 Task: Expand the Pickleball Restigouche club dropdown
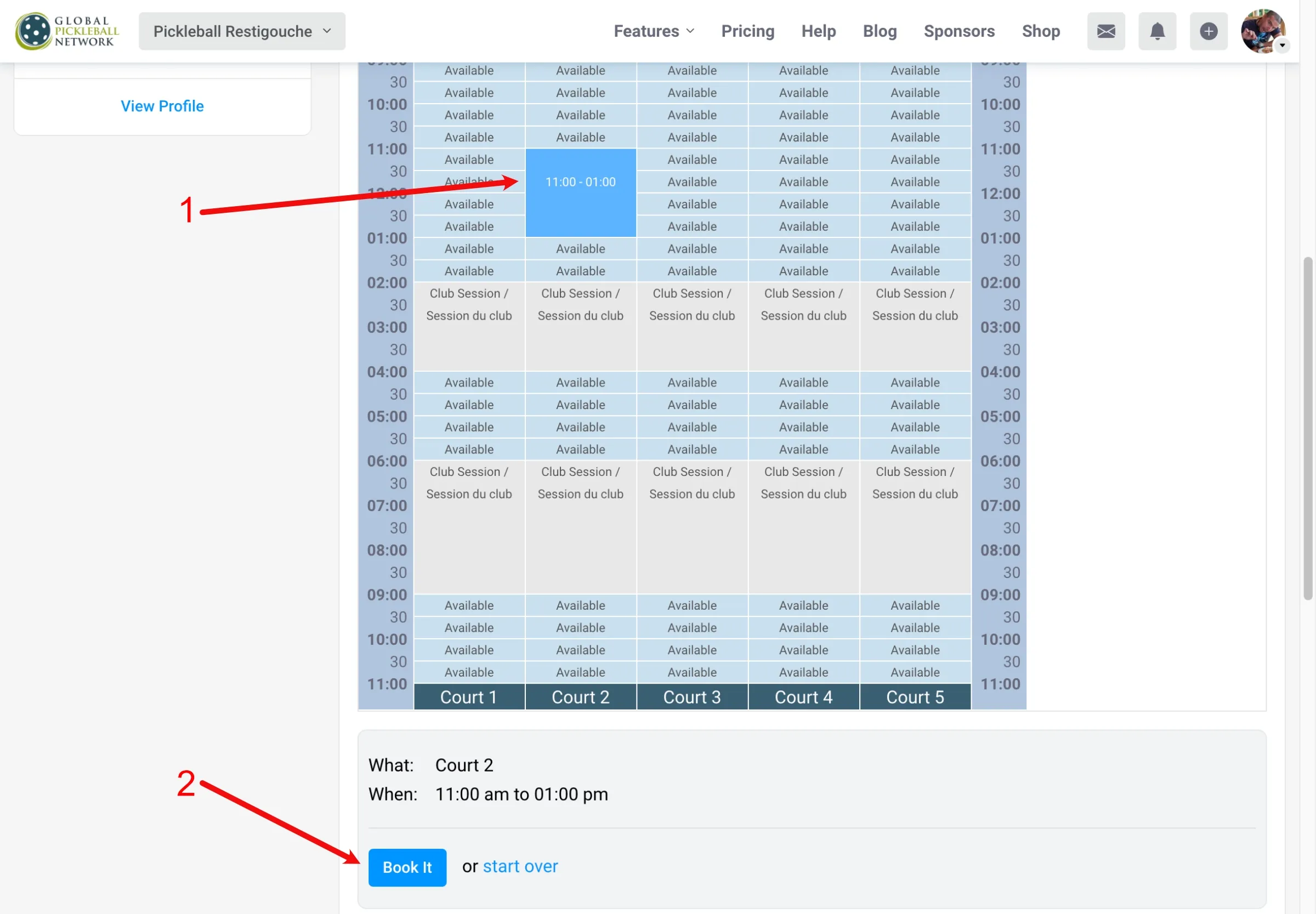point(242,31)
